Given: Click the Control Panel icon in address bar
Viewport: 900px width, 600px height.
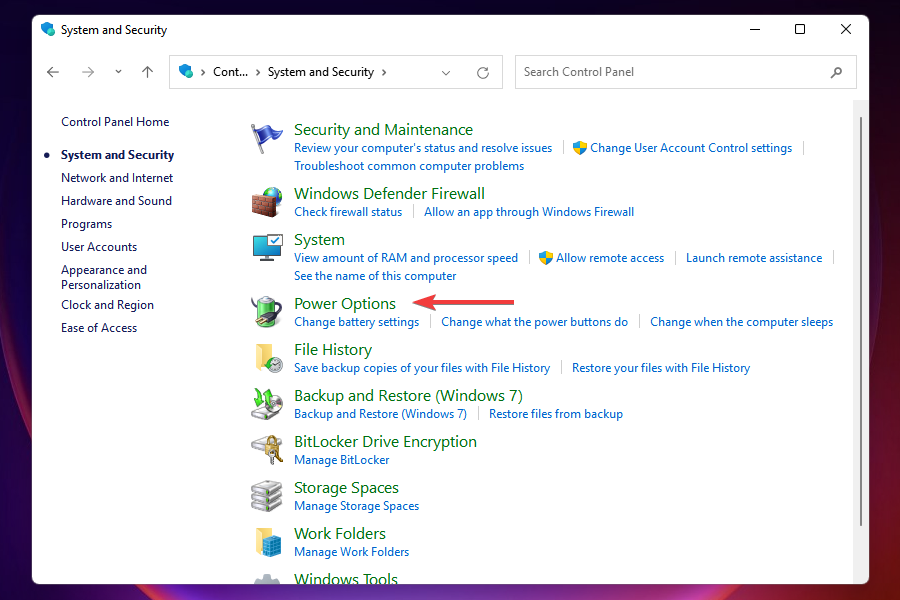Looking at the screenshot, I should [x=186, y=71].
